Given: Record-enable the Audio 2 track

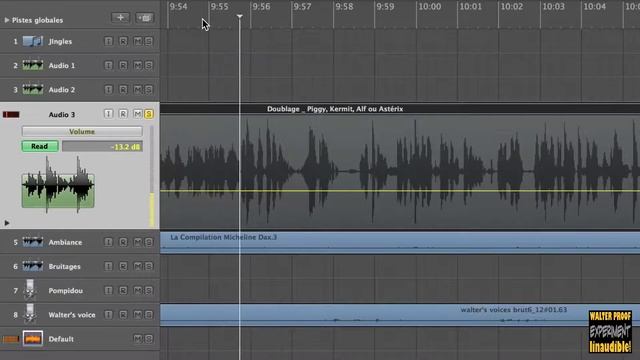Looking at the screenshot, I should [x=123, y=89].
